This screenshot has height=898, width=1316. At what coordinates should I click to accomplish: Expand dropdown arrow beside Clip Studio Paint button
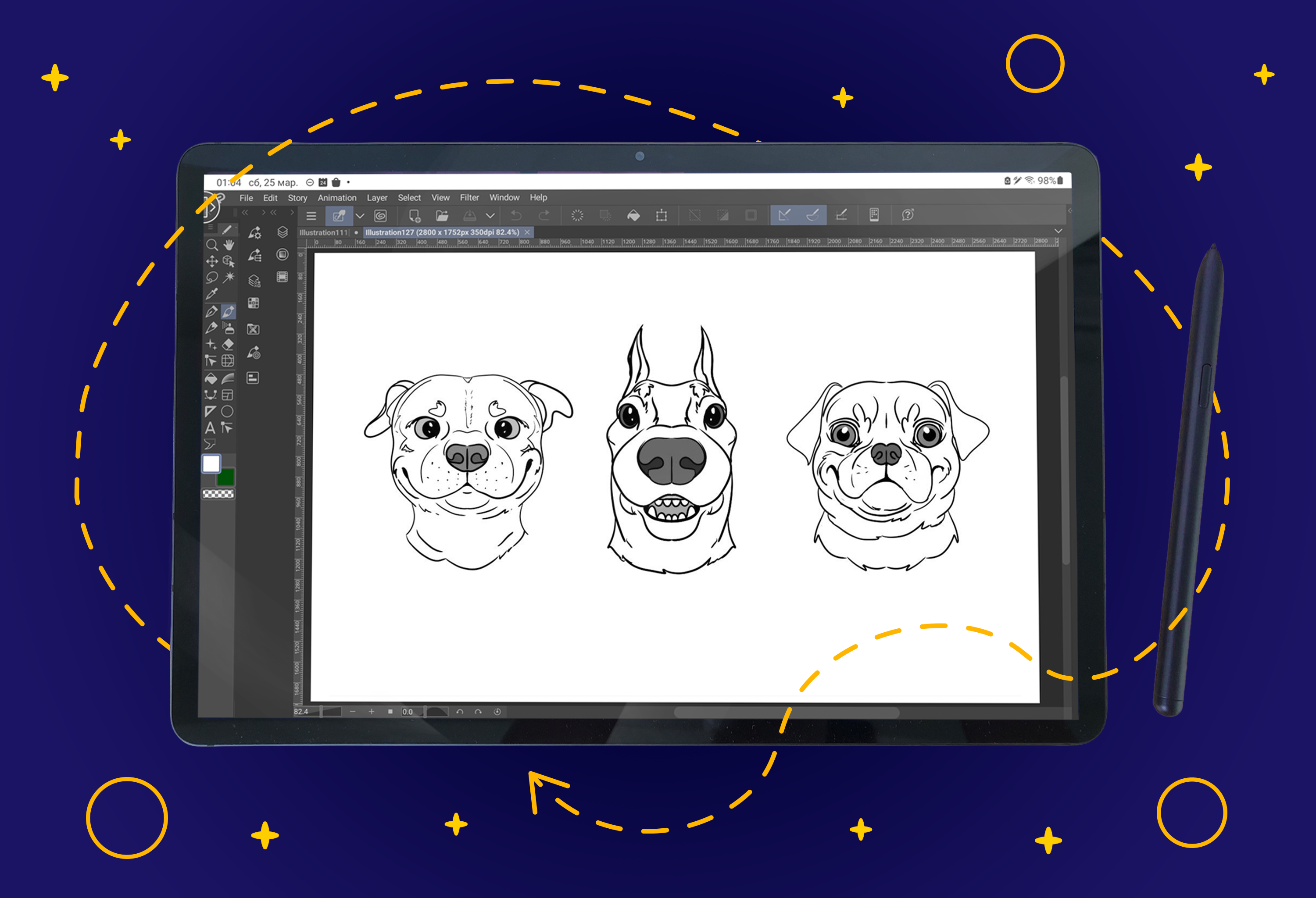coord(360,216)
